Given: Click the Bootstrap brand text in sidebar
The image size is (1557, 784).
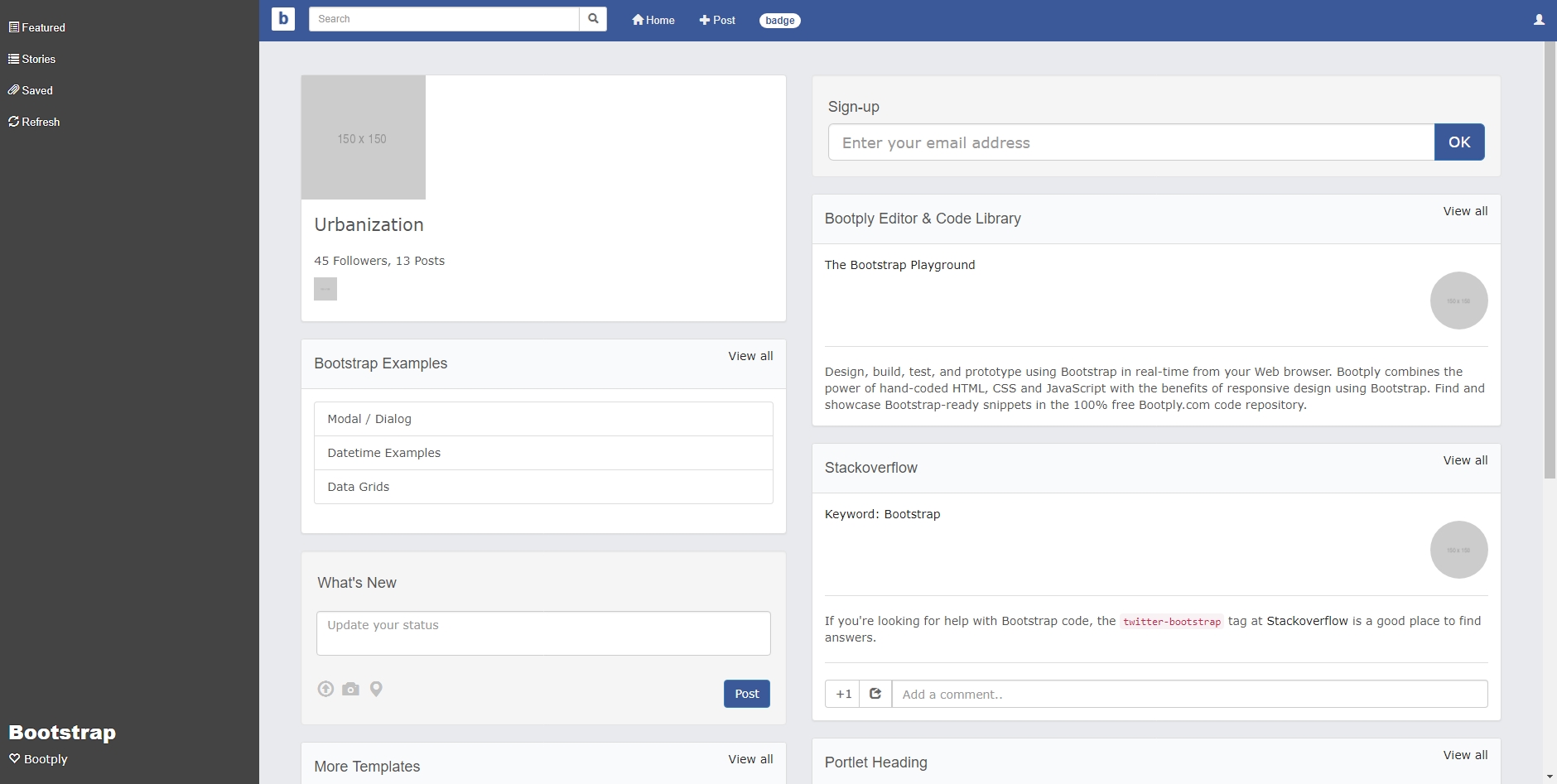Looking at the screenshot, I should (x=62, y=733).
